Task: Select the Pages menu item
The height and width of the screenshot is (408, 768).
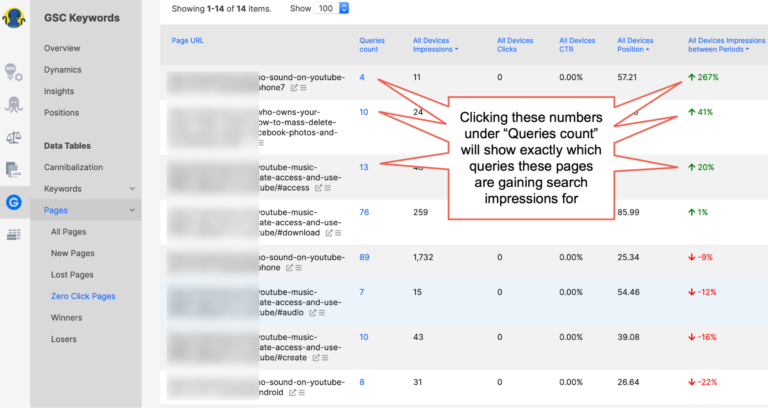Action: pos(56,210)
